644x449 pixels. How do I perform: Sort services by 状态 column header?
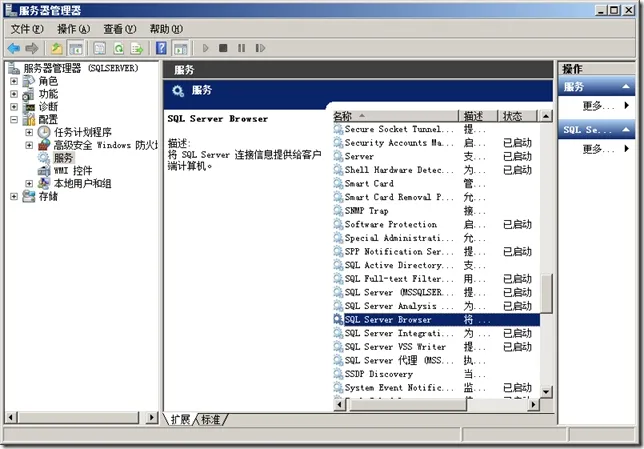[x=517, y=116]
